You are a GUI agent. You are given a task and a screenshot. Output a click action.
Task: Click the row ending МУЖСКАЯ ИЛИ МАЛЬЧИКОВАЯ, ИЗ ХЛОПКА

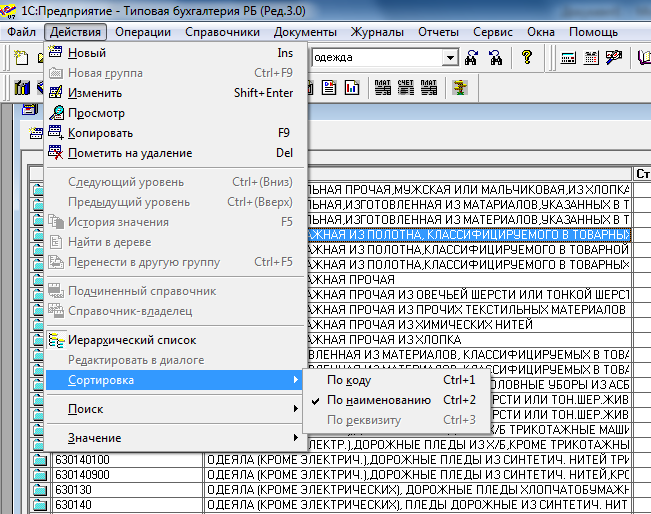[x=469, y=190]
